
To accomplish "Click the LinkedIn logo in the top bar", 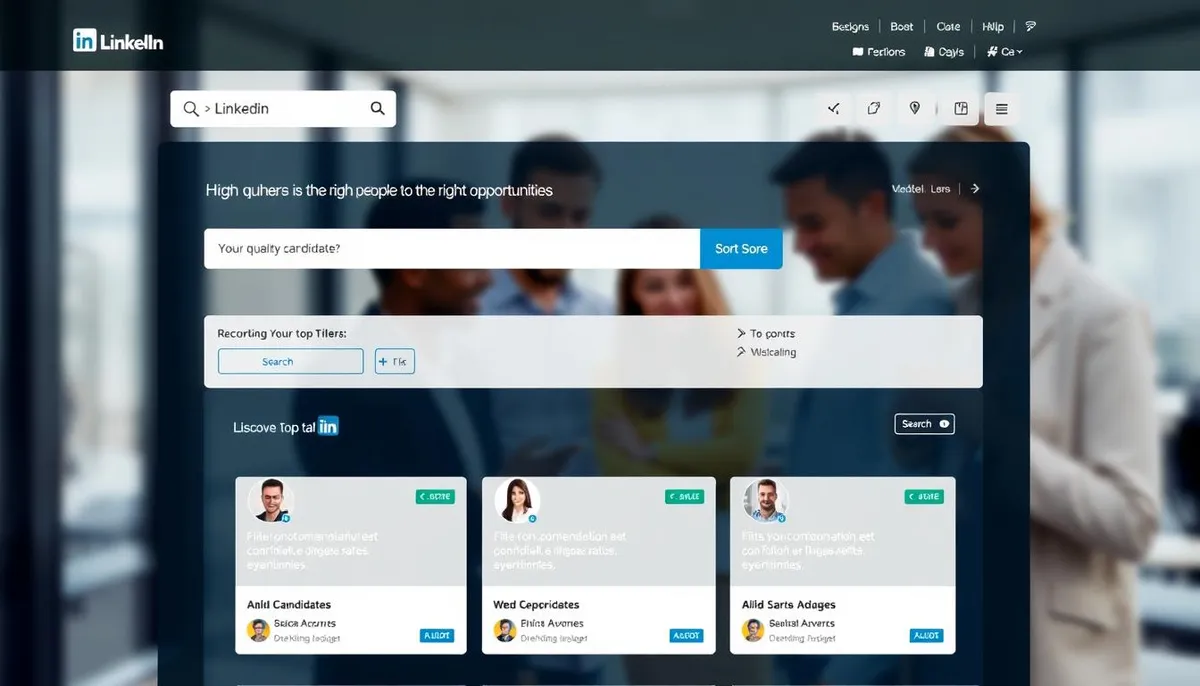I will 117,41.
